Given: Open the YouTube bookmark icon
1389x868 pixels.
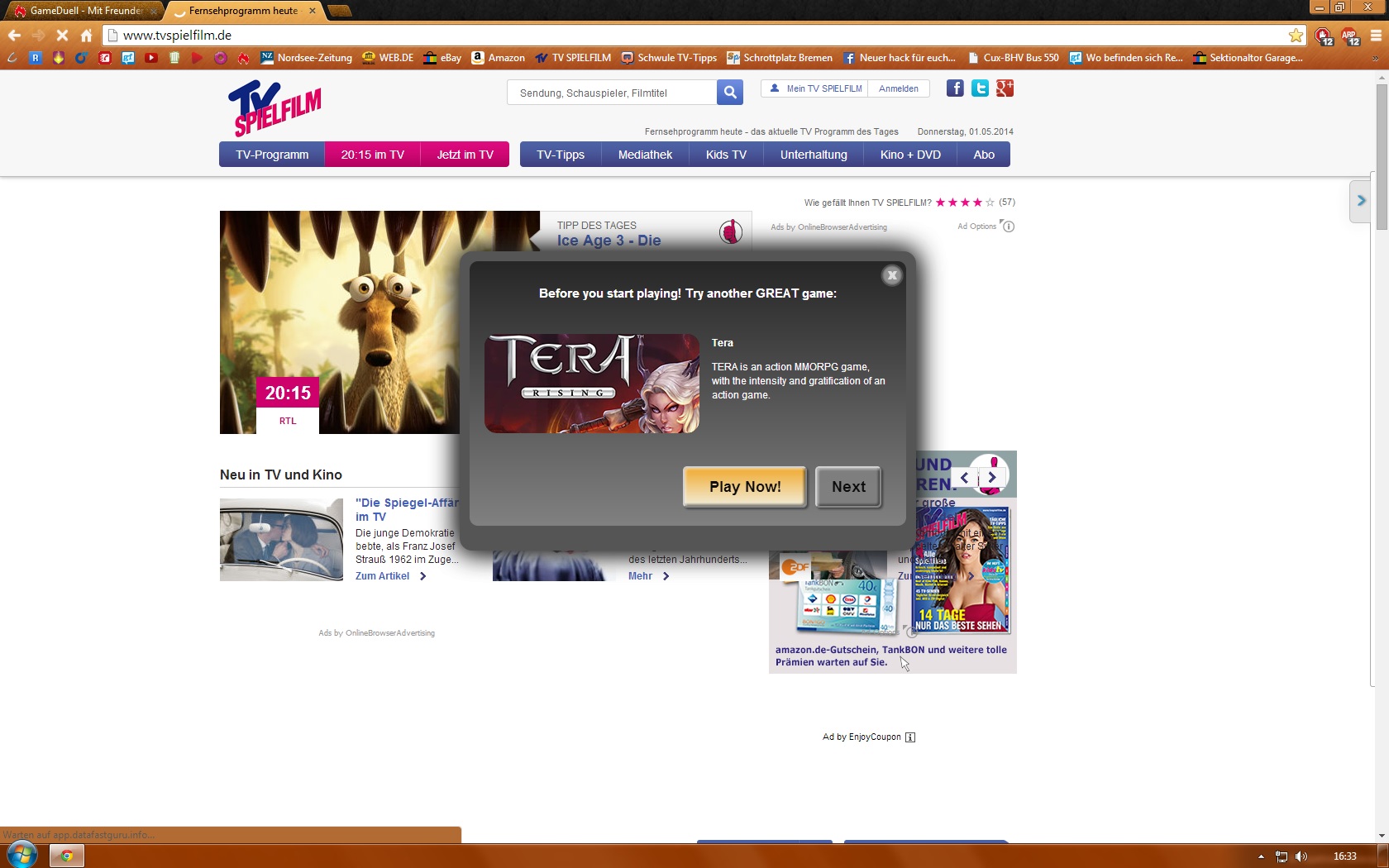Looking at the screenshot, I should pyautogui.click(x=151, y=58).
